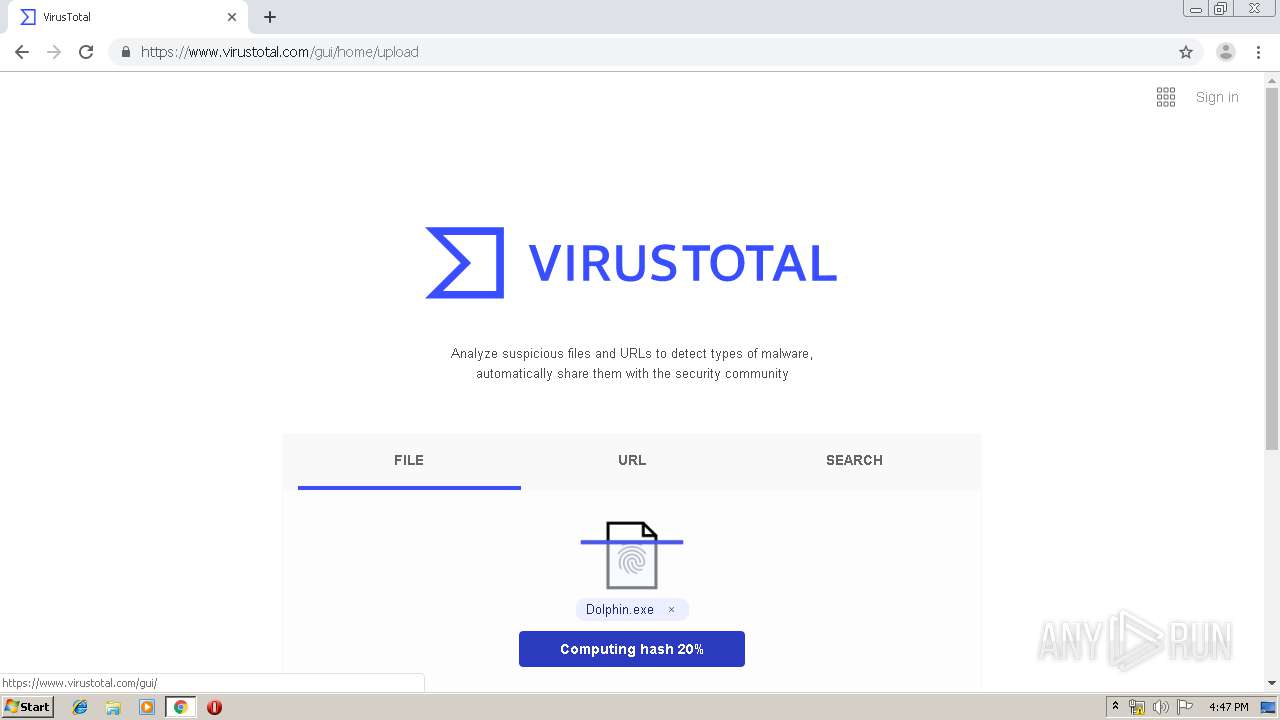This screenshot has width=1280, height=720.
Task: Switch to the FILE tab
Action: (x=409, y=461)
